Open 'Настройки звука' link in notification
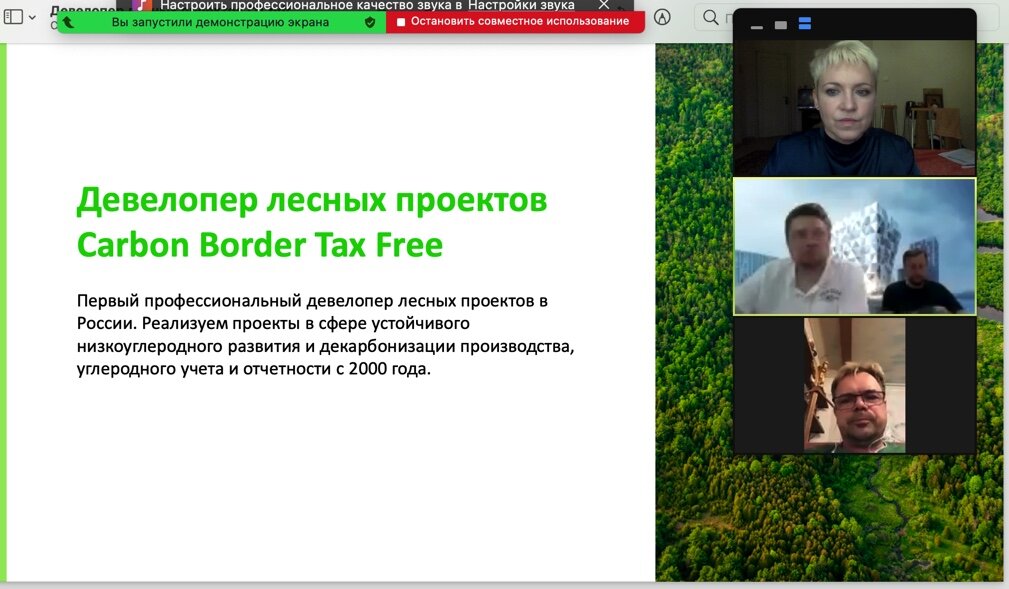 [x=521, y=5]
